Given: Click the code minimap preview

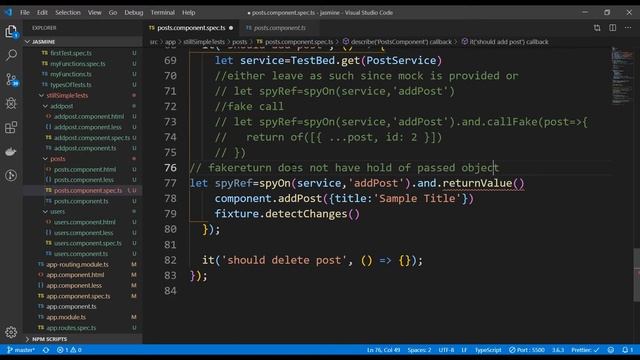Looking at the screenshot, I should (621, 76).
